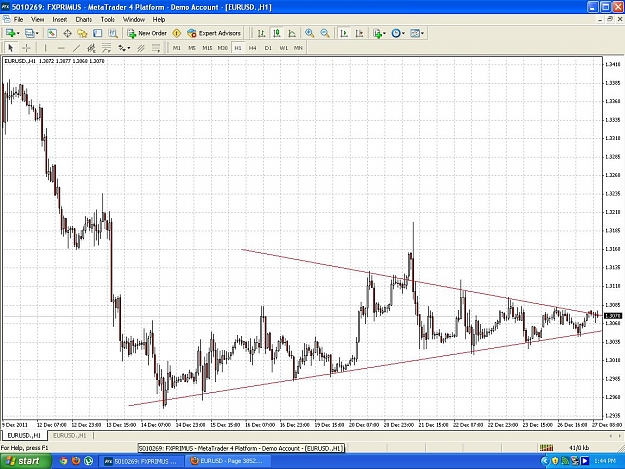Click the New Order button

[x=147, y=33]
